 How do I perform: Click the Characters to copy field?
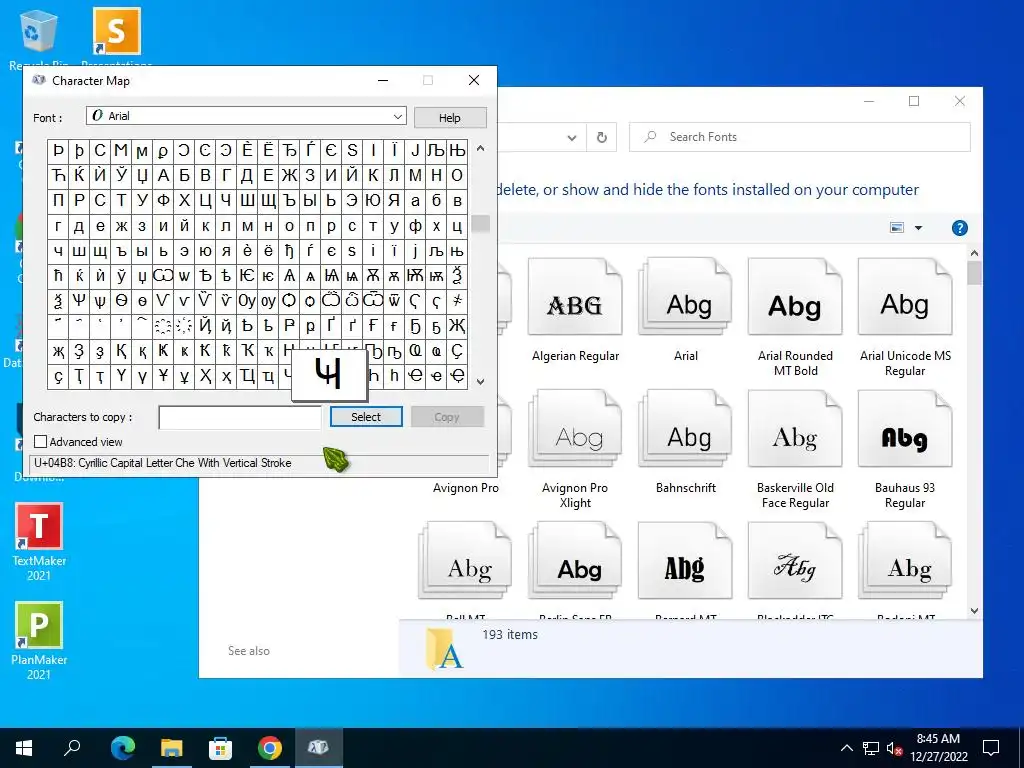point(240,417)
